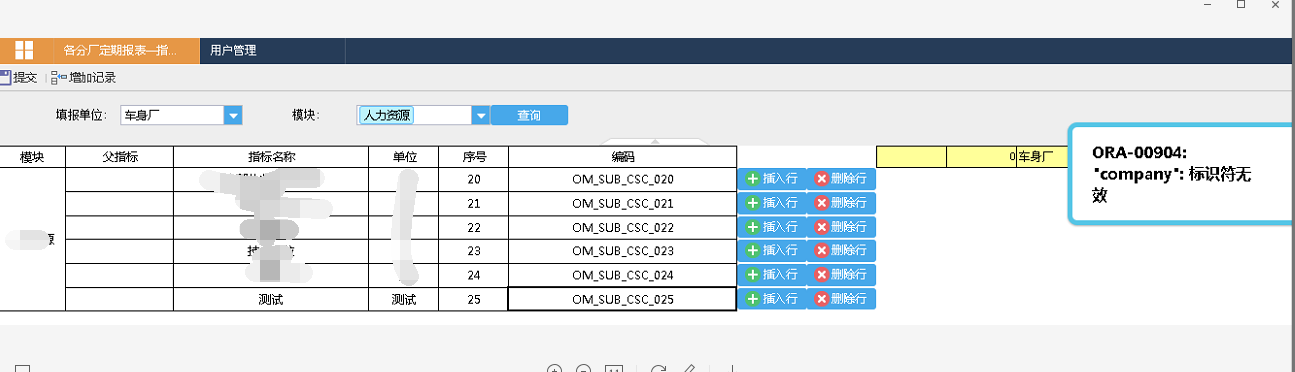Open the 填报单位 dropdown arrow
The height and width of the screenshot is (372, 1295).
[x=233, y=116]
